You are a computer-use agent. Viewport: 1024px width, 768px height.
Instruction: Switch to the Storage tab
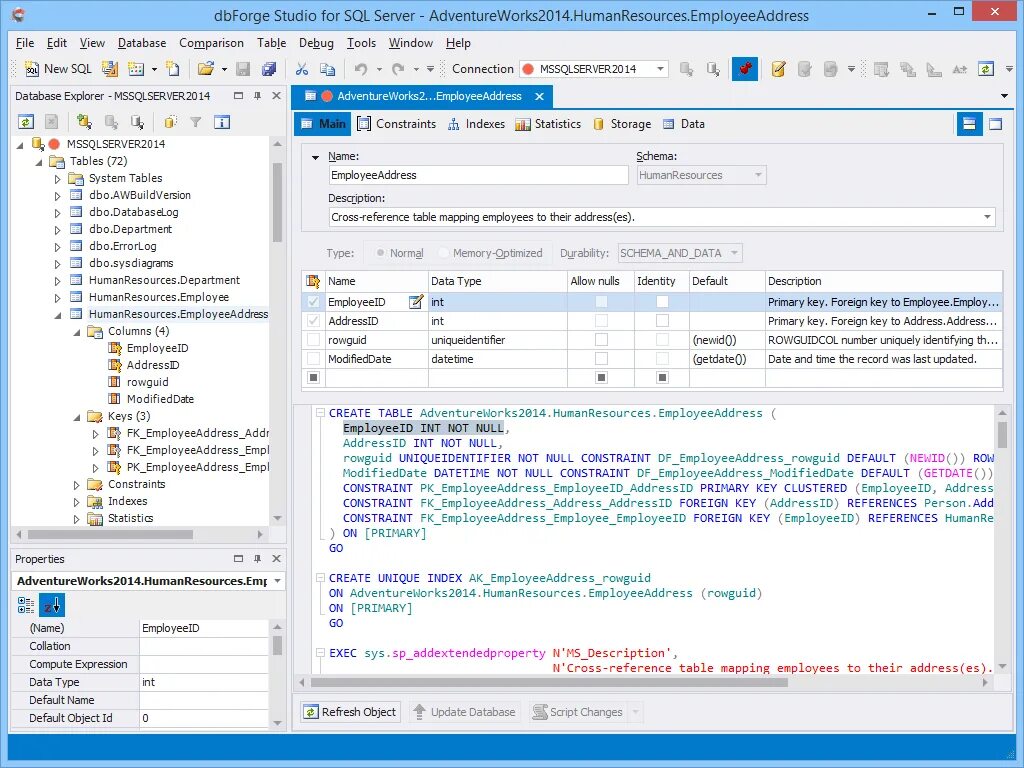coord(622,124)
